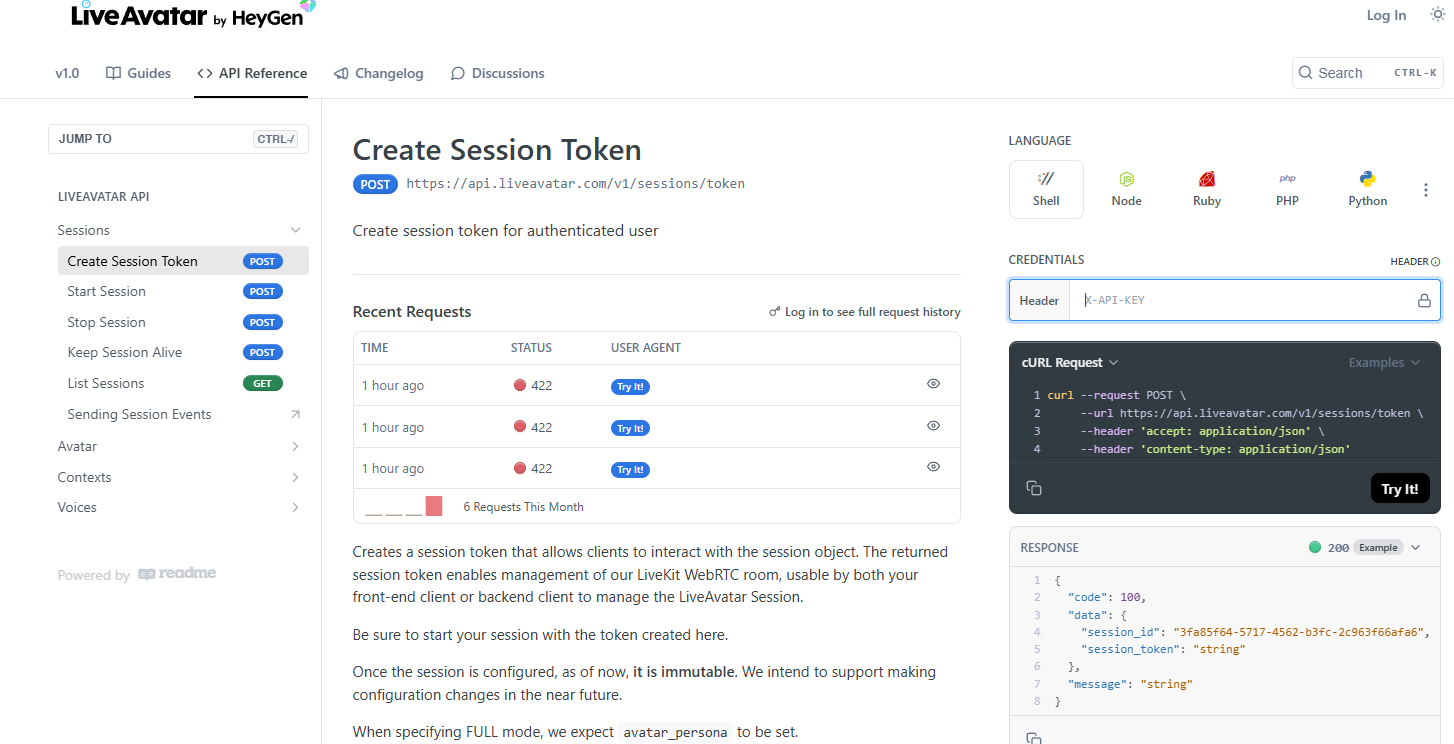Click the 6 Requests This Month text
Viewport: 1454px width, 744px height.
523,507
